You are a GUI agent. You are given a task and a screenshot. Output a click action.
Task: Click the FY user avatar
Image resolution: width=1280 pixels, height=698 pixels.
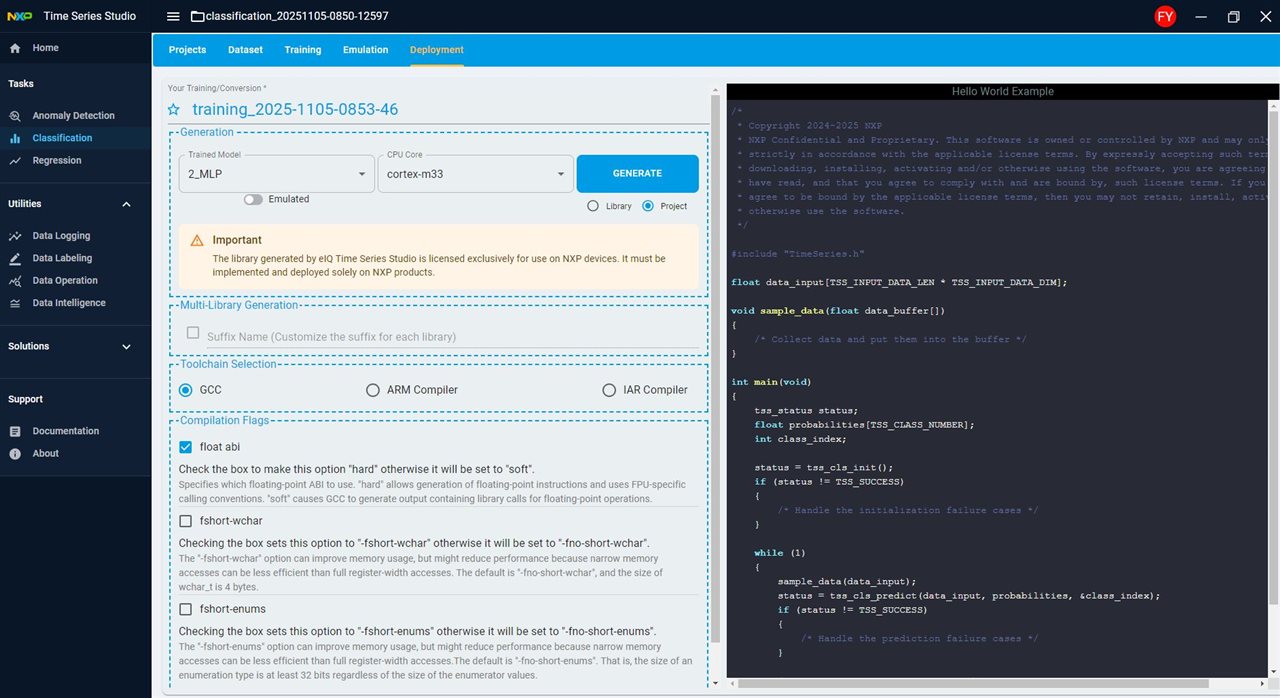[1165, 17]
